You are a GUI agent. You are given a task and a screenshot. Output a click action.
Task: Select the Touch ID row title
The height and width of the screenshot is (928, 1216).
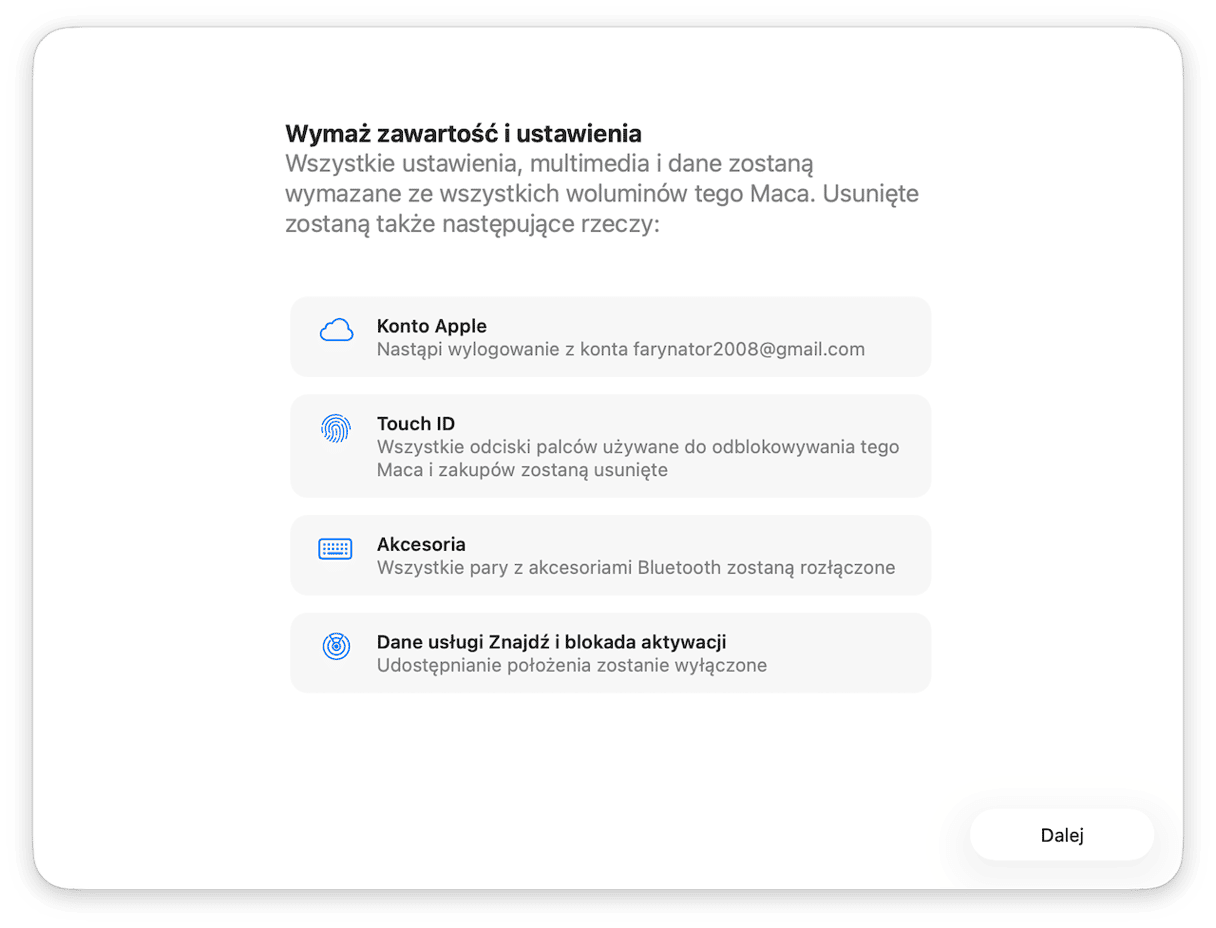coord(416,424)
